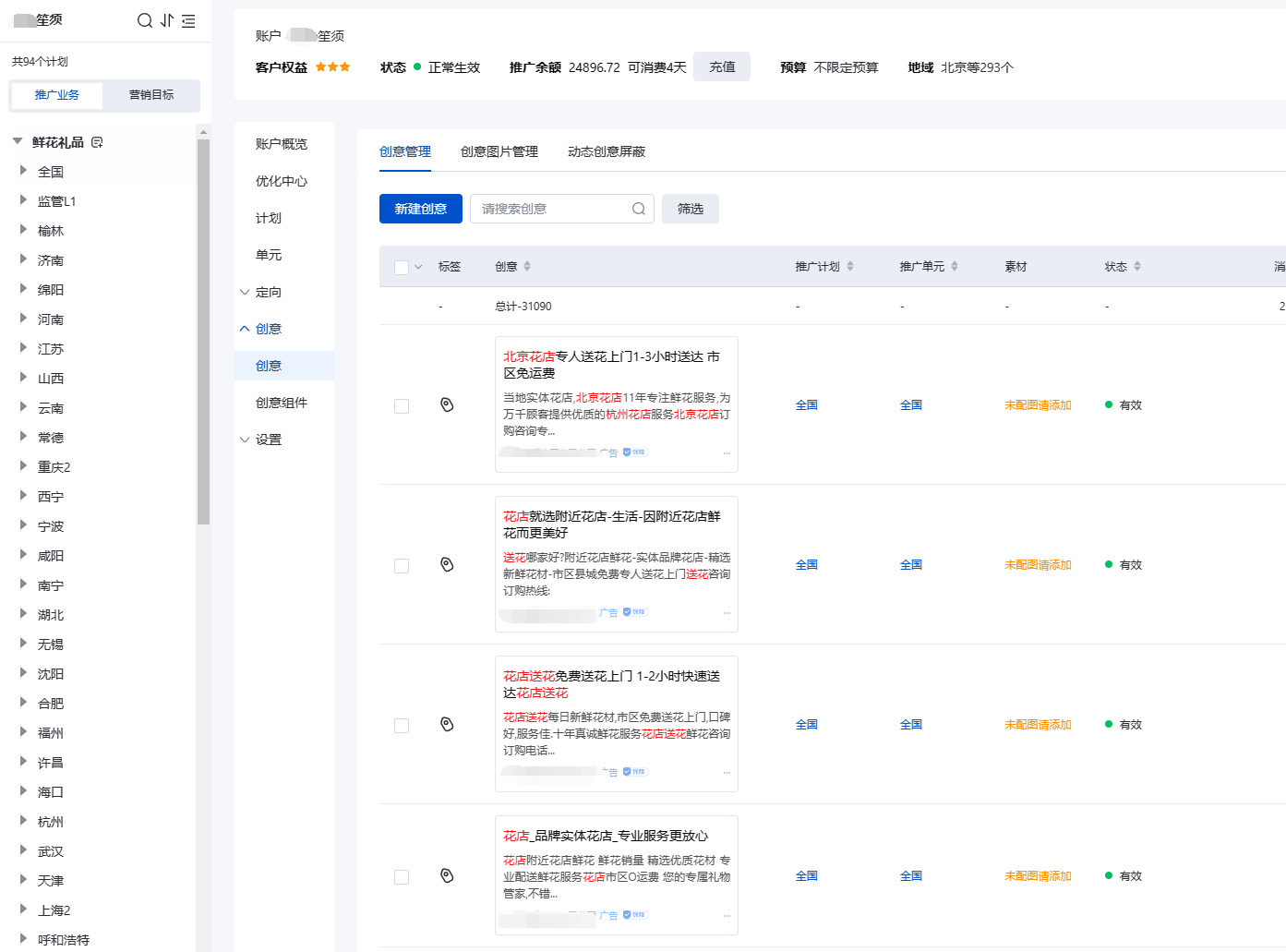This screenshot has width=1286, height=952.
Task: Click the tag icon on the 花店送花 creative row
Action: pyautogui.click(x=447, y=724)
